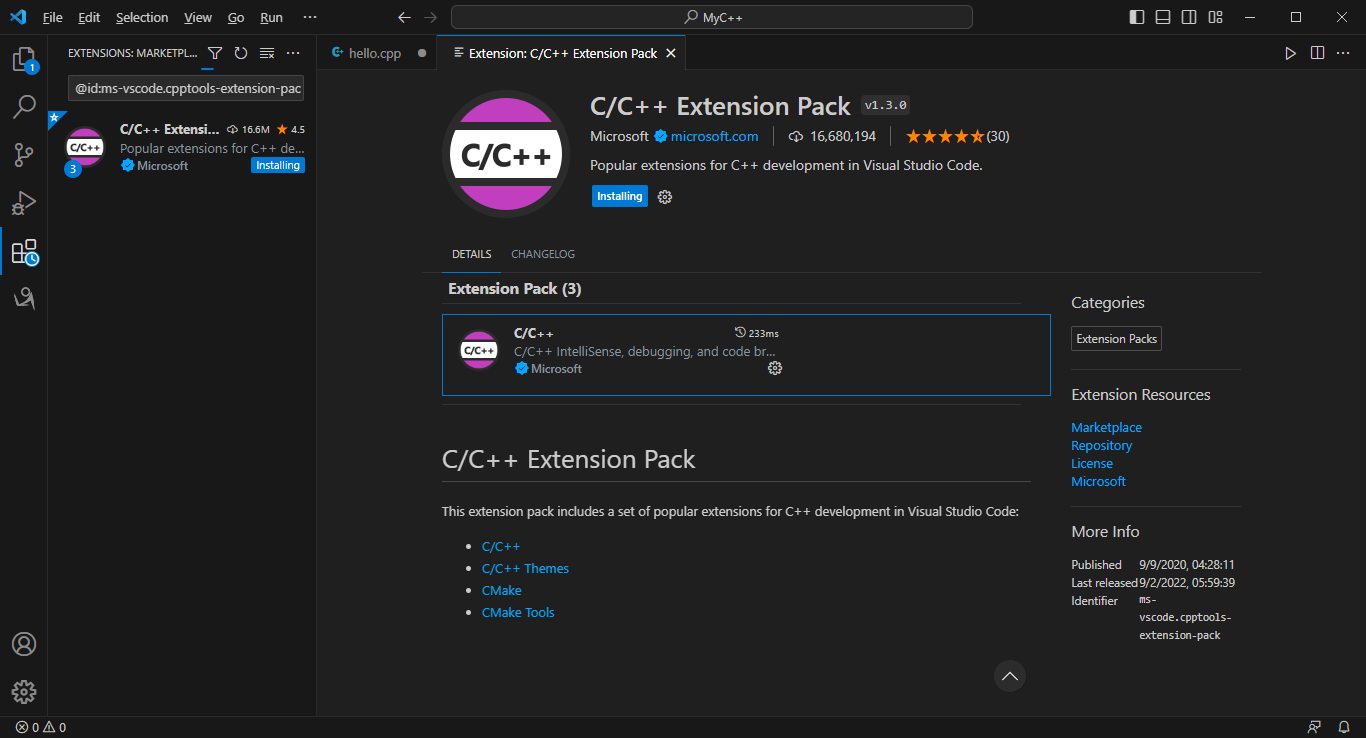
Task: Filter extensions with funnel icon
Action: click(x=214, y=53)
